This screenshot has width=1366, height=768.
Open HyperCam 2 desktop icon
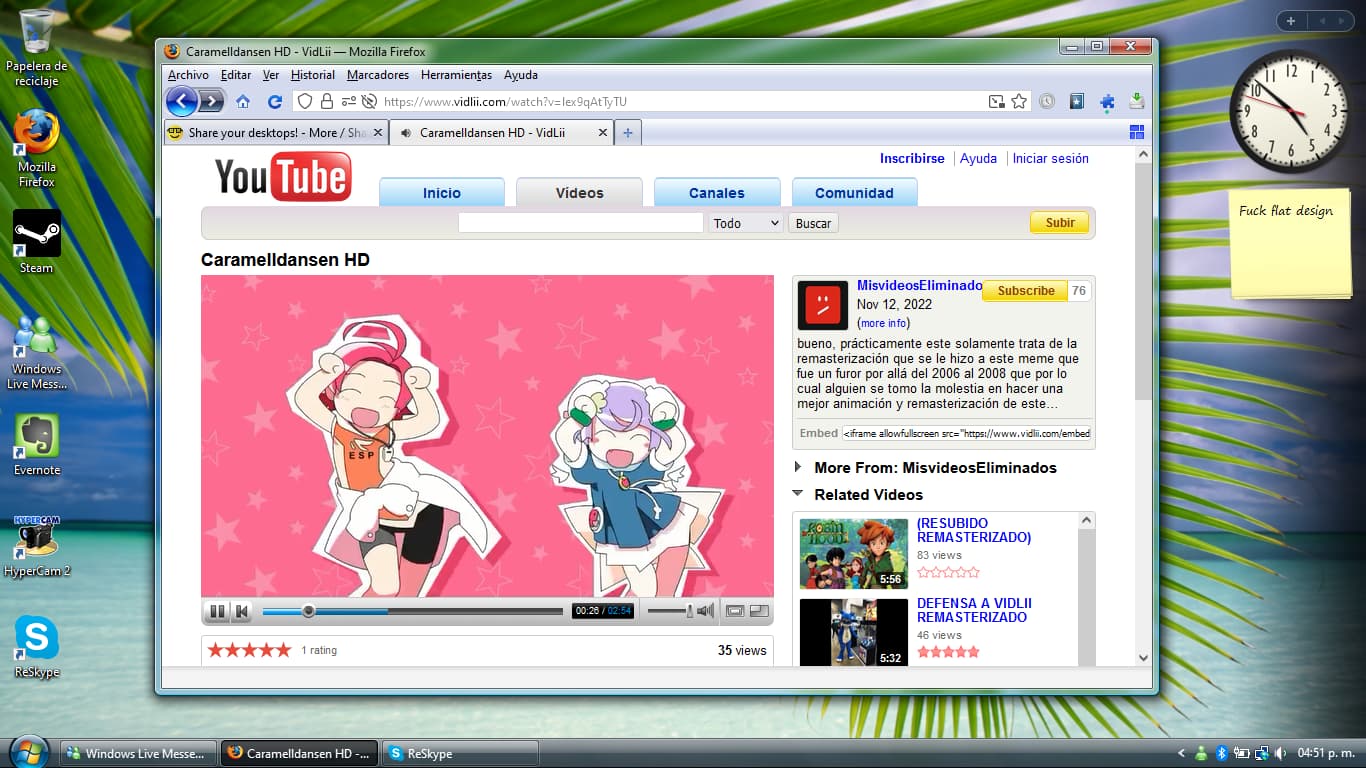point(36,545)
